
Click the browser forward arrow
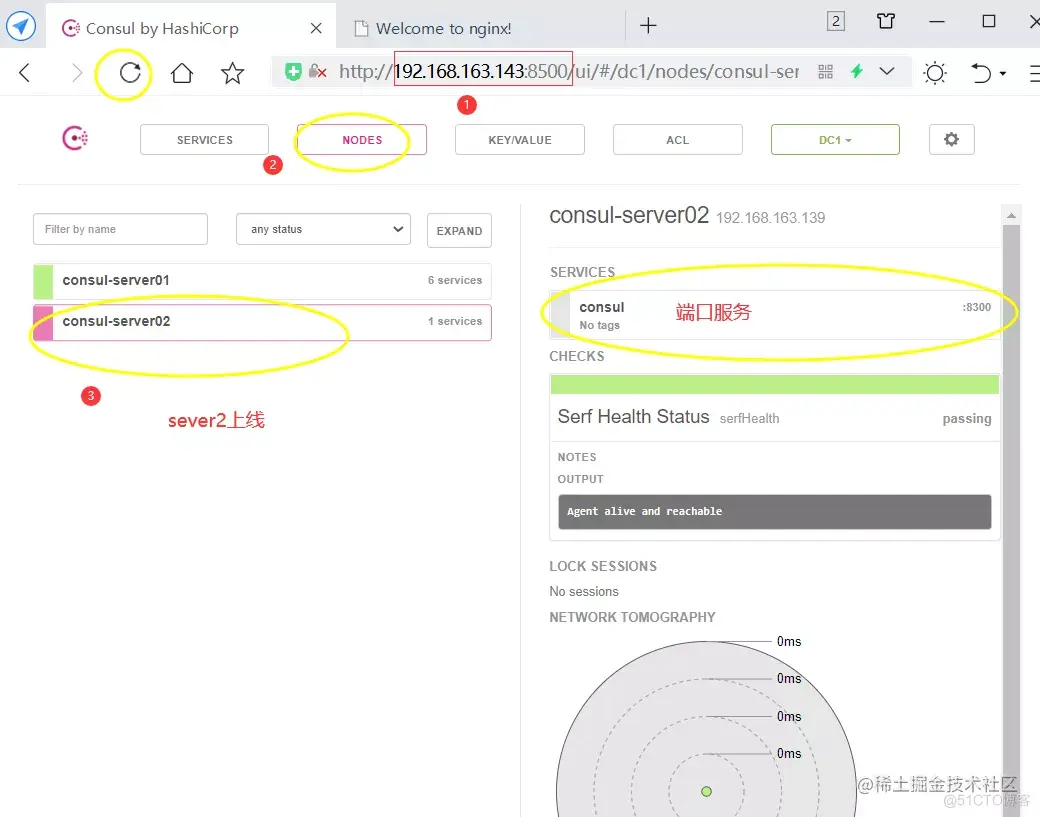77,72
